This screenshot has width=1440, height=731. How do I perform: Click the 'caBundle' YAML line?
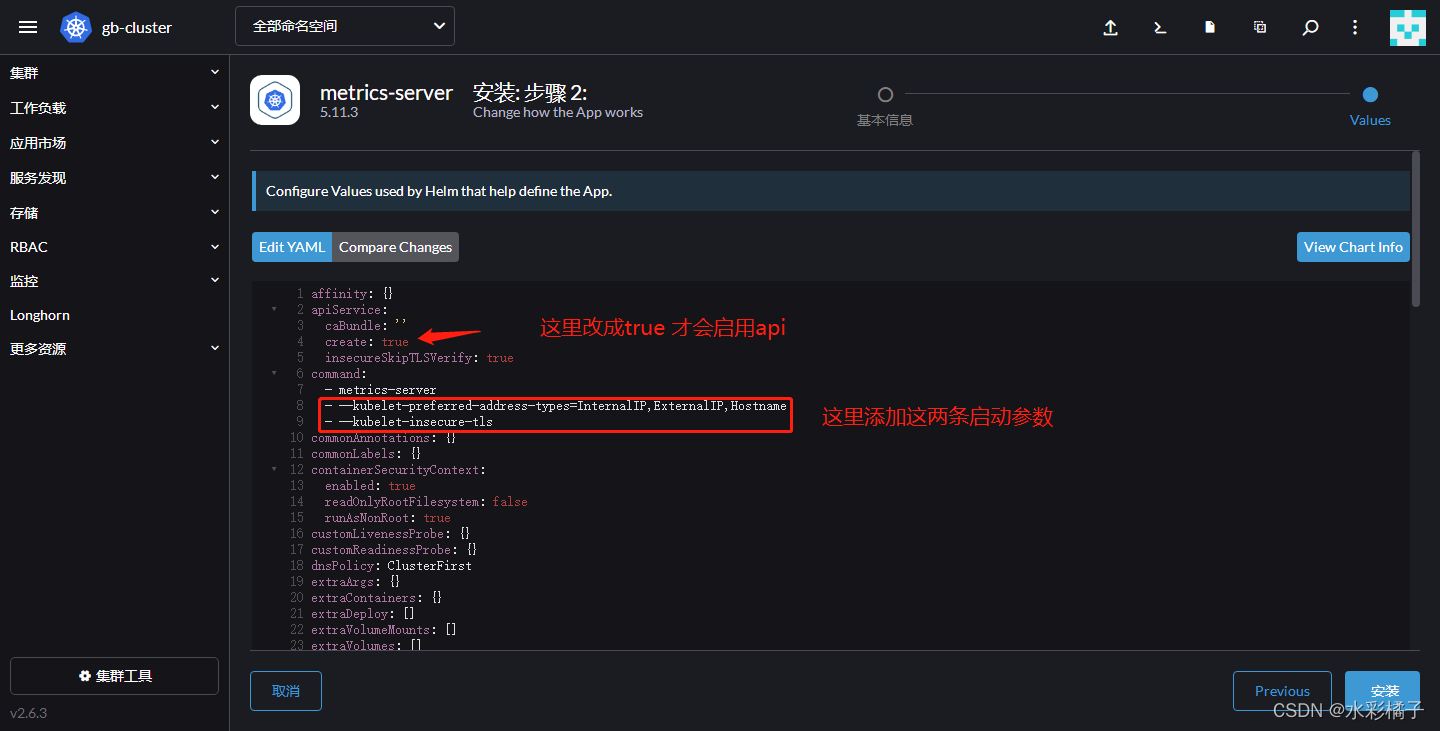(366, 326)
